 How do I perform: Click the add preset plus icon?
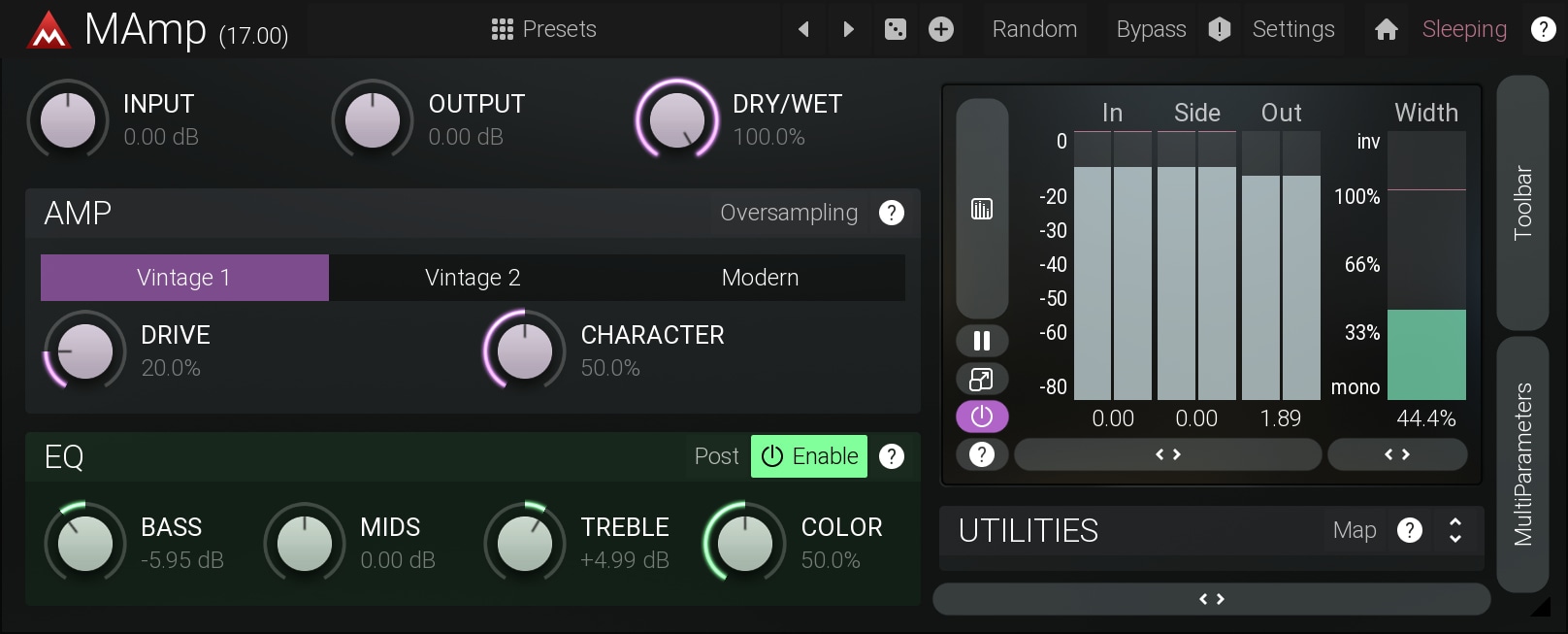(940, 29)
